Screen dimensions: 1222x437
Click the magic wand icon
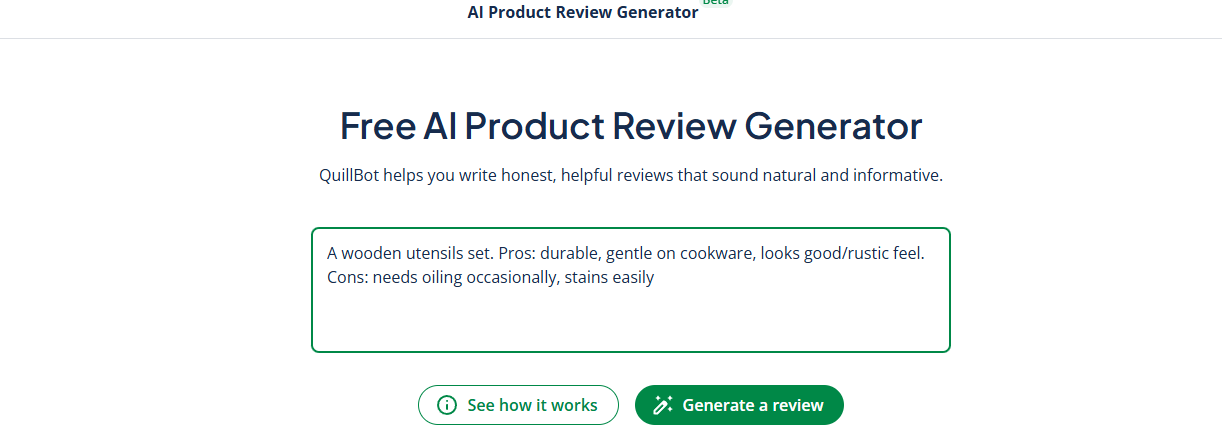click(662, 405)
